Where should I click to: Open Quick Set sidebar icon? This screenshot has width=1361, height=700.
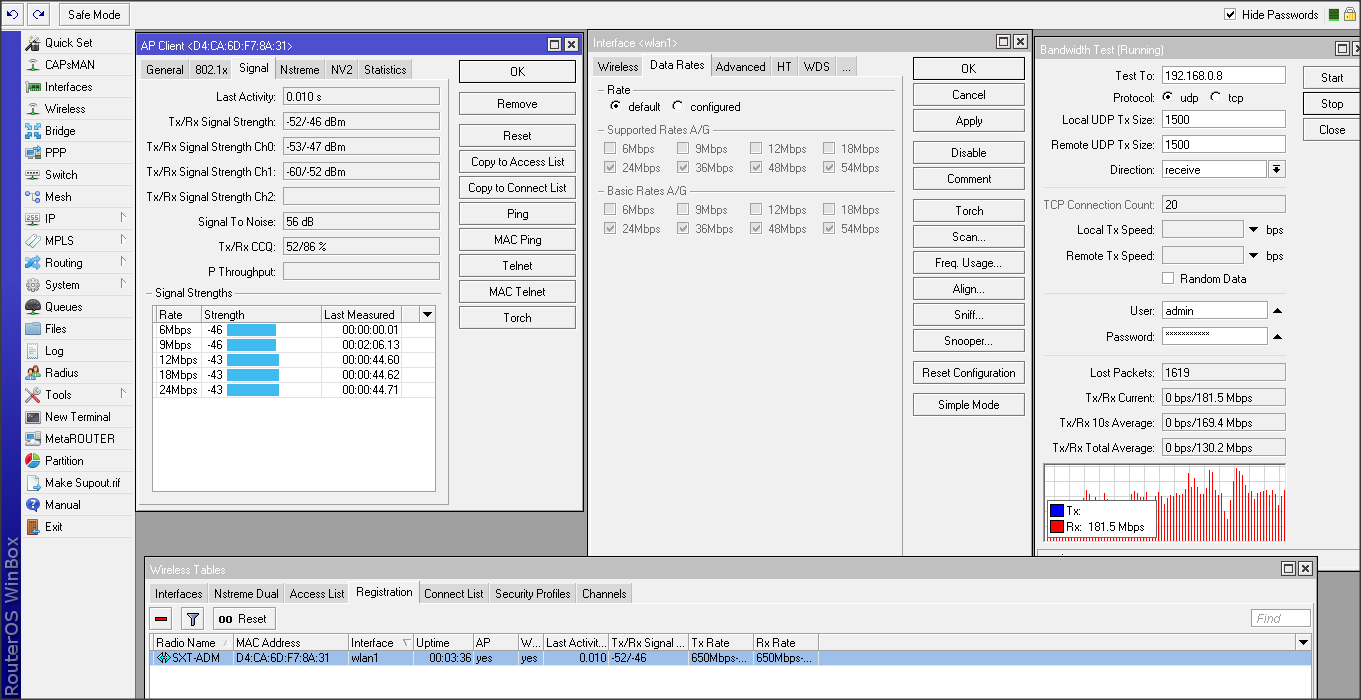click(x=33, y=43)
